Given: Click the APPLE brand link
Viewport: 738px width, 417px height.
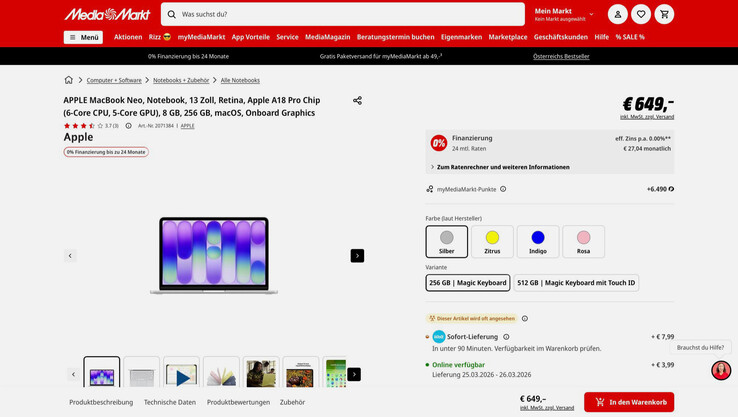Looking at the screenshot, I should click(x=187, y=126).
